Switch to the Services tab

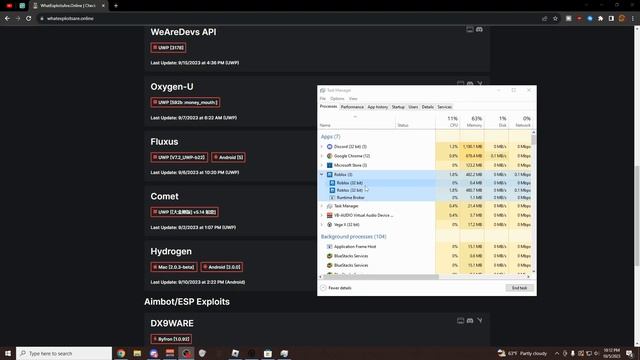444,107
